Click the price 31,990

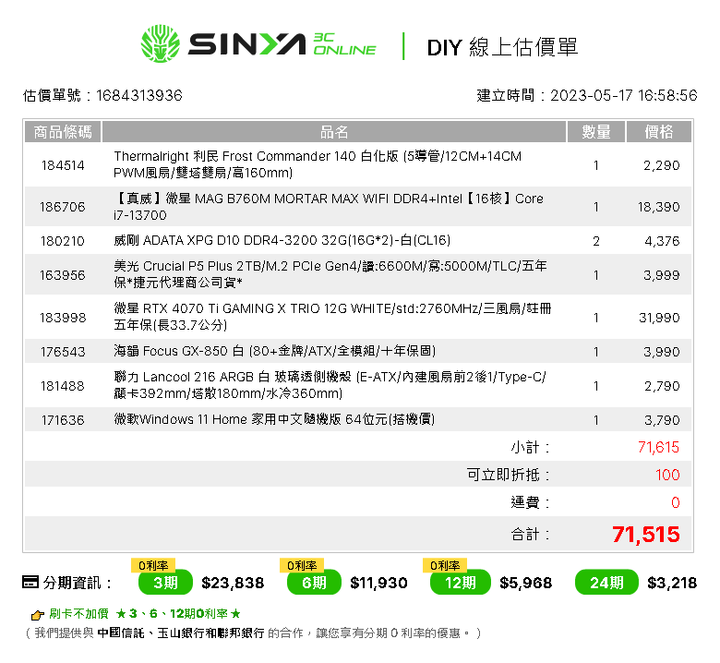(x=659, y=318)
